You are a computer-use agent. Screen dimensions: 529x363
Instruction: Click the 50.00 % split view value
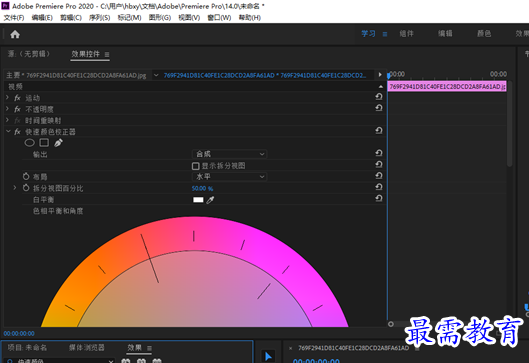point(202,189)
